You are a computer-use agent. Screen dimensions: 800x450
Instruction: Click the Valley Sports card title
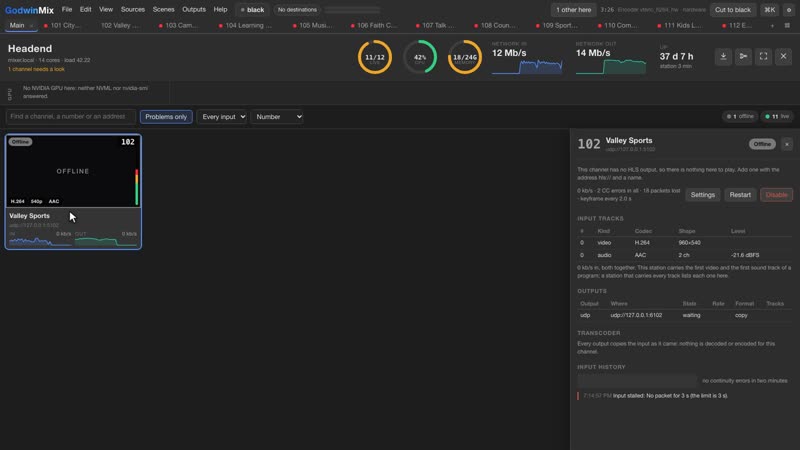[30, 216]
